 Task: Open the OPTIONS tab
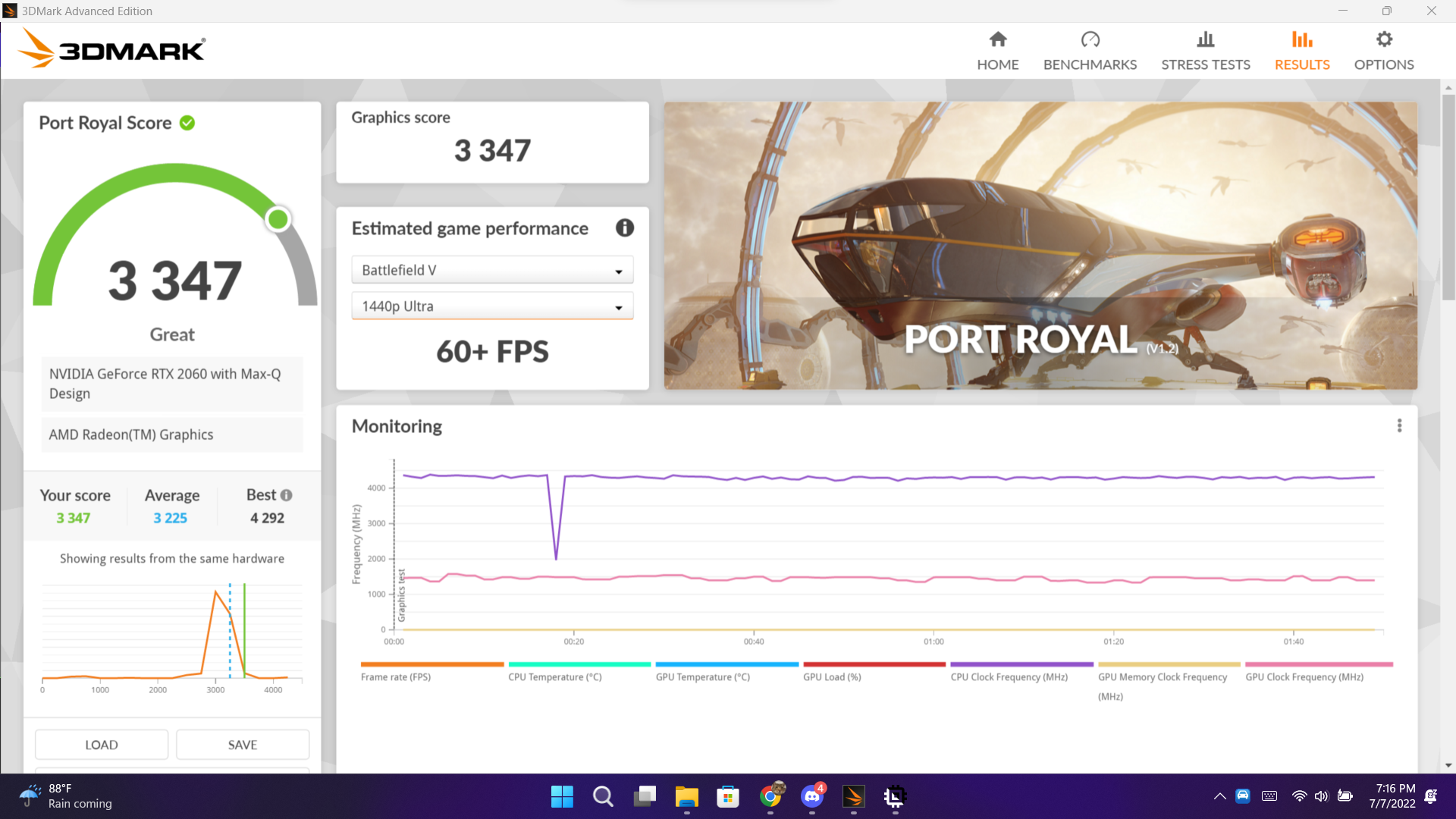pos(1384,51)
